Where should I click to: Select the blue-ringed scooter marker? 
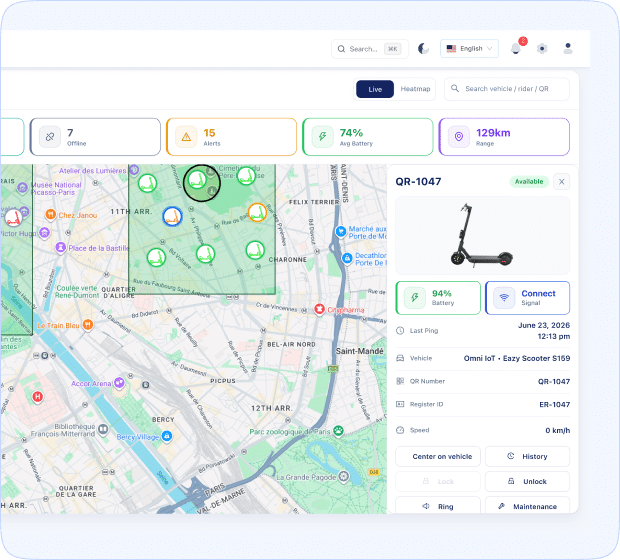(172, 216)
